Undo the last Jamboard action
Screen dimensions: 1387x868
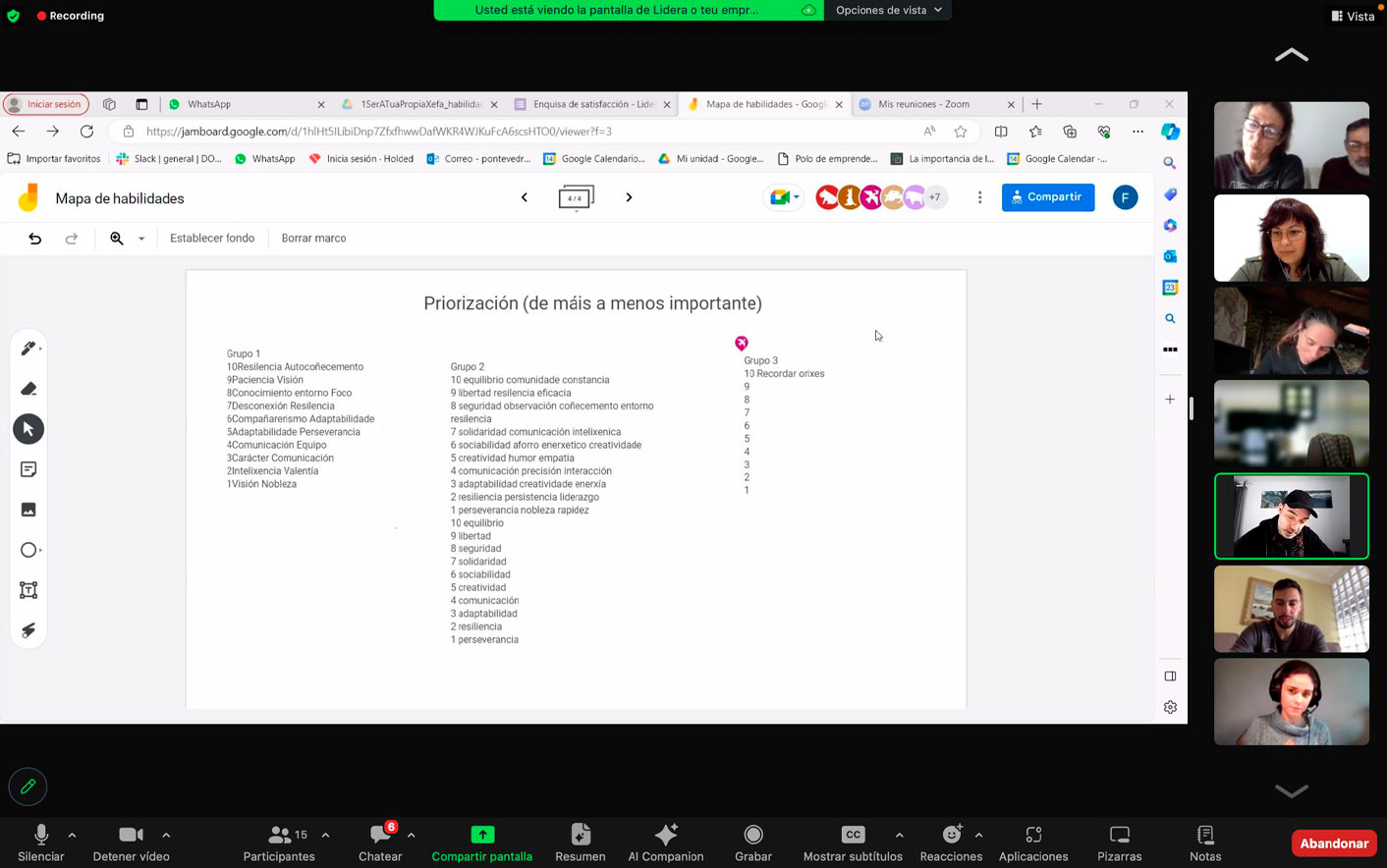tap(35, 239)
